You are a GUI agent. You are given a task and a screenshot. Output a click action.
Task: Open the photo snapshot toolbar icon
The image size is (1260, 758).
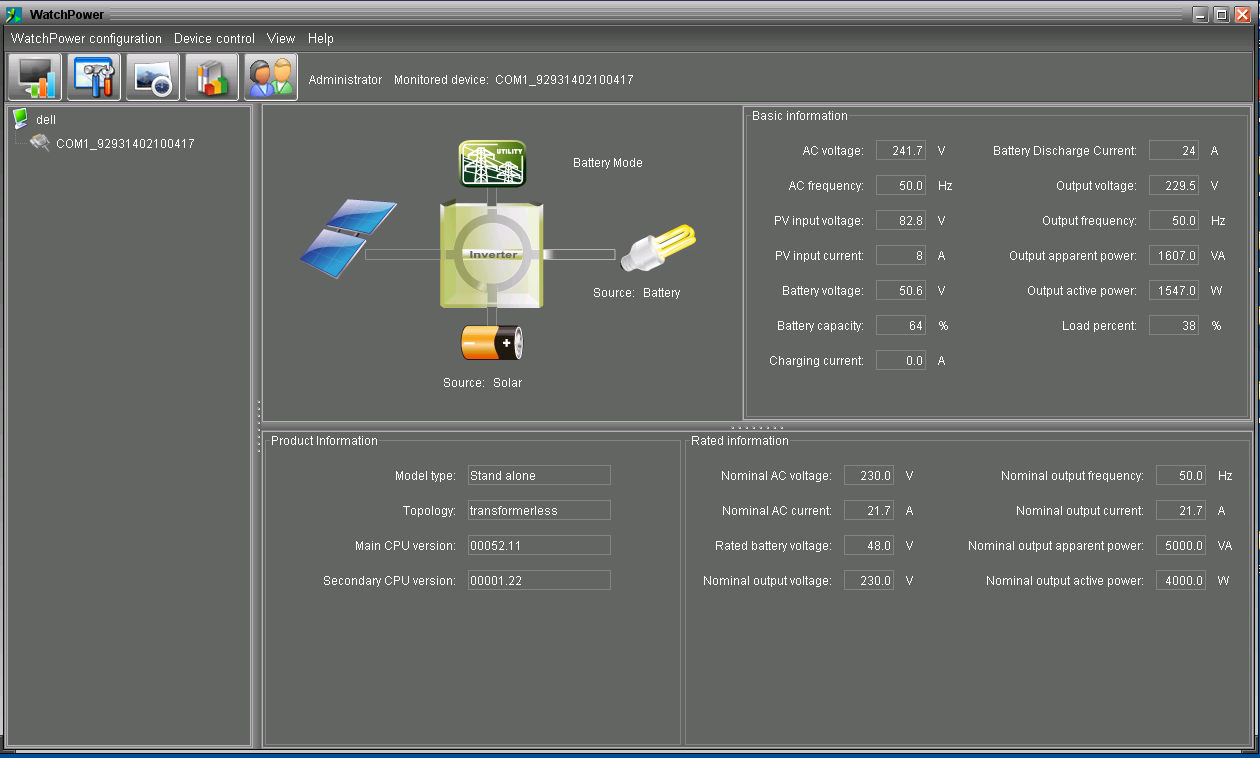[153, 77]
